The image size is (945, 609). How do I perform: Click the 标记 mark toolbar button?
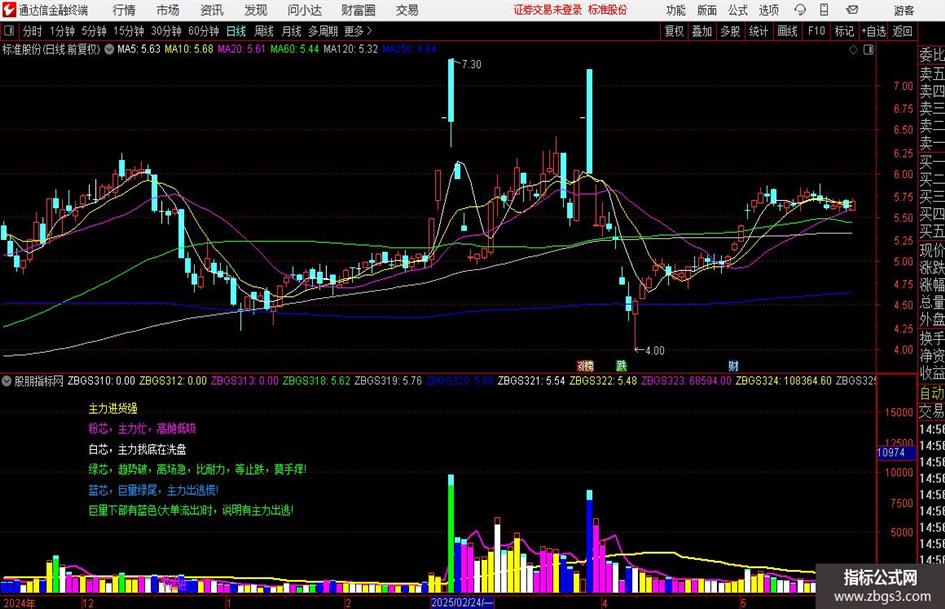tap(844, 31)
